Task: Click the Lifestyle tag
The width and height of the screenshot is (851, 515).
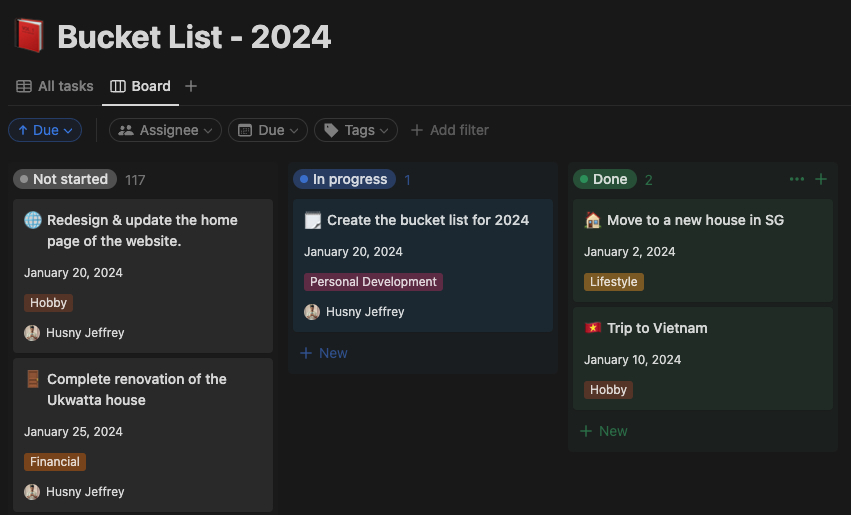Action: pos(614,282)
